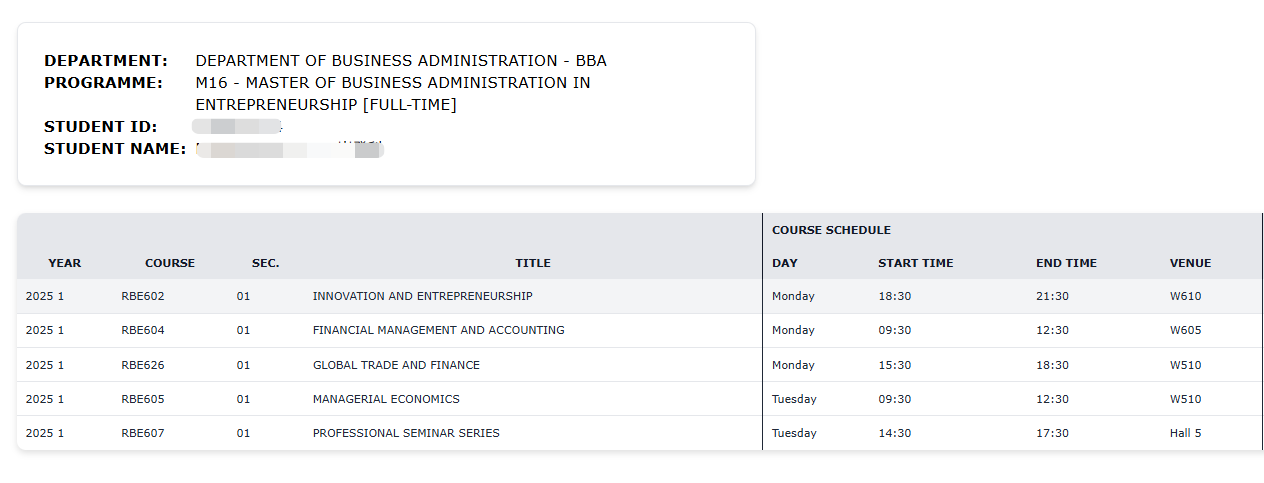
Task: Select course code RBE604
Action: pyautogui.click(x=143, y=330)
